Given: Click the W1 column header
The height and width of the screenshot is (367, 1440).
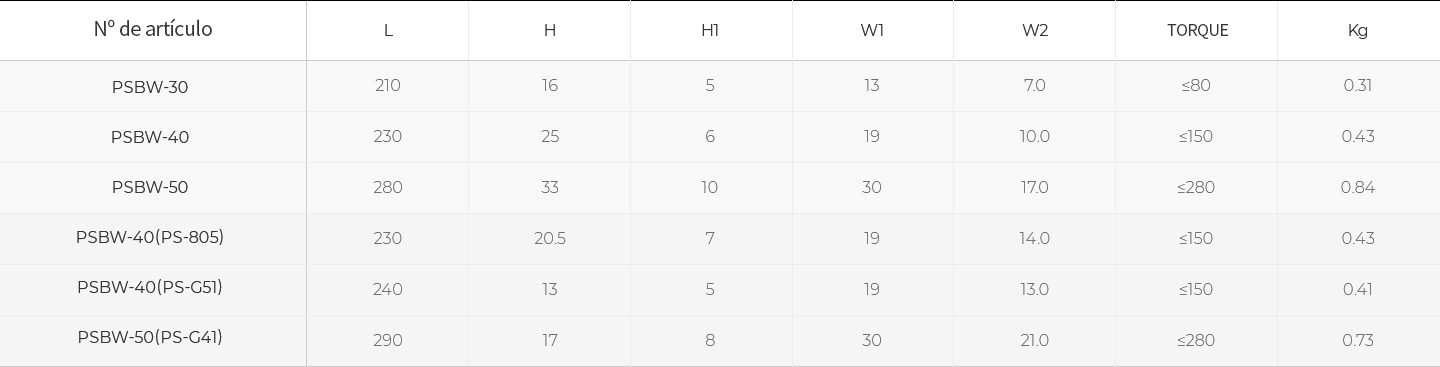Looking at the screenshot, I should pyautogui.click(x=872, y=30).
